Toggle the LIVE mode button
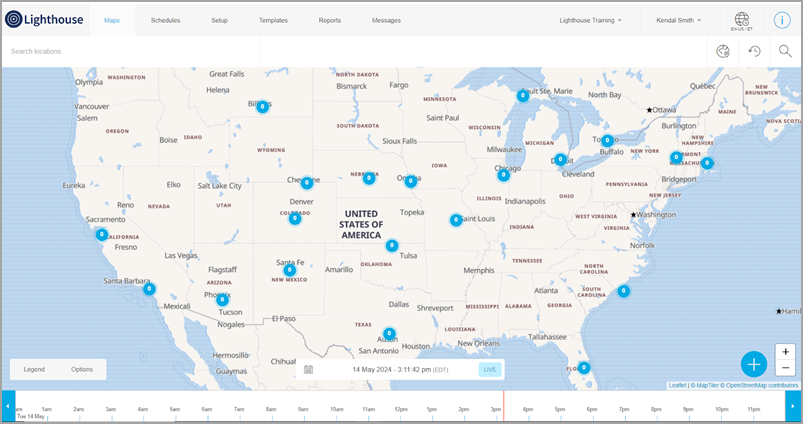This screenshot has height=424, width=803. coord(490,370)
